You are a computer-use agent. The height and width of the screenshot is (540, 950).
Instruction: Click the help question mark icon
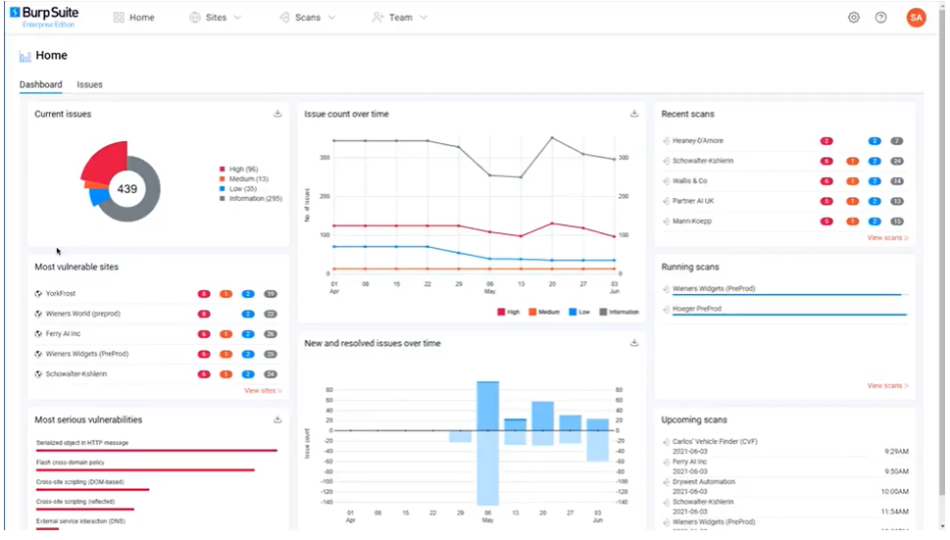pyautogui.click(x=880, y=18)
